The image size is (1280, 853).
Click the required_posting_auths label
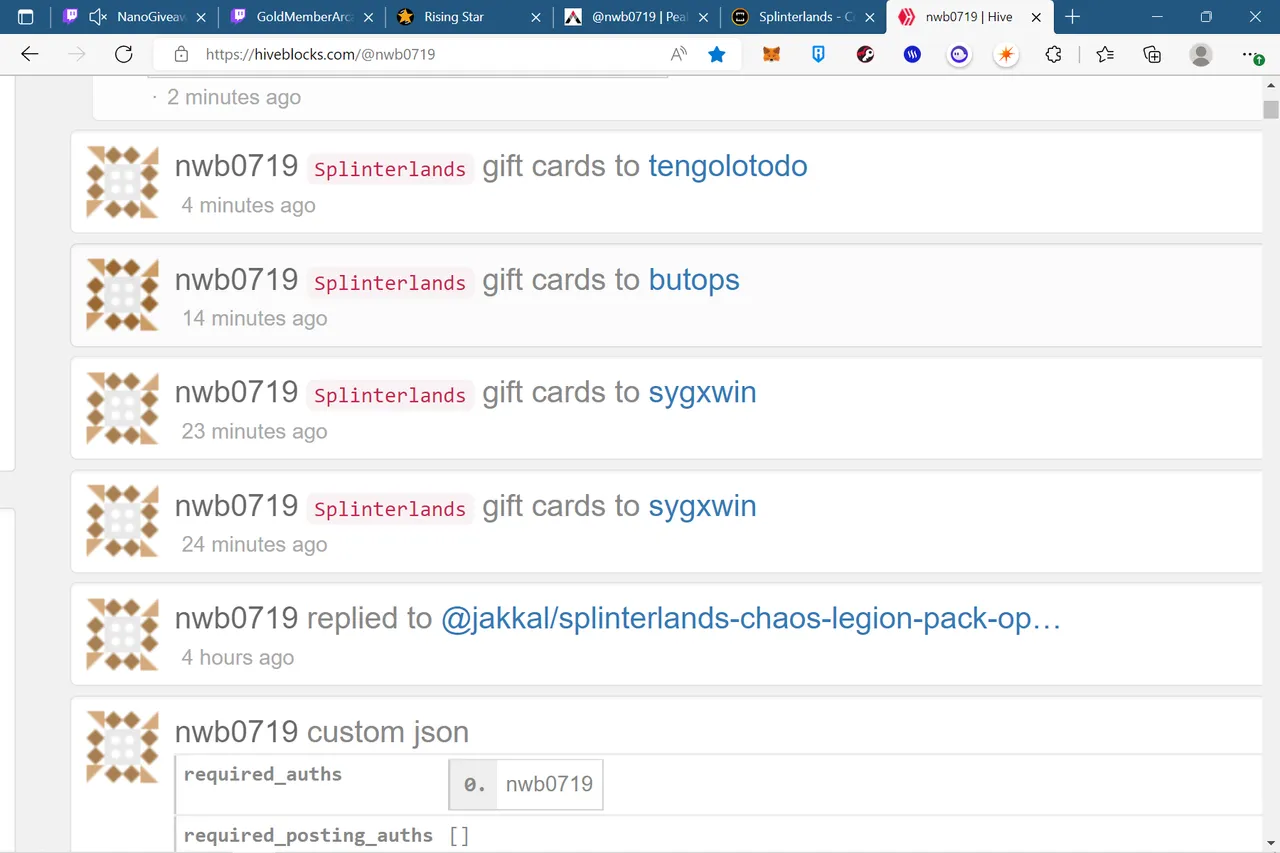308,835
